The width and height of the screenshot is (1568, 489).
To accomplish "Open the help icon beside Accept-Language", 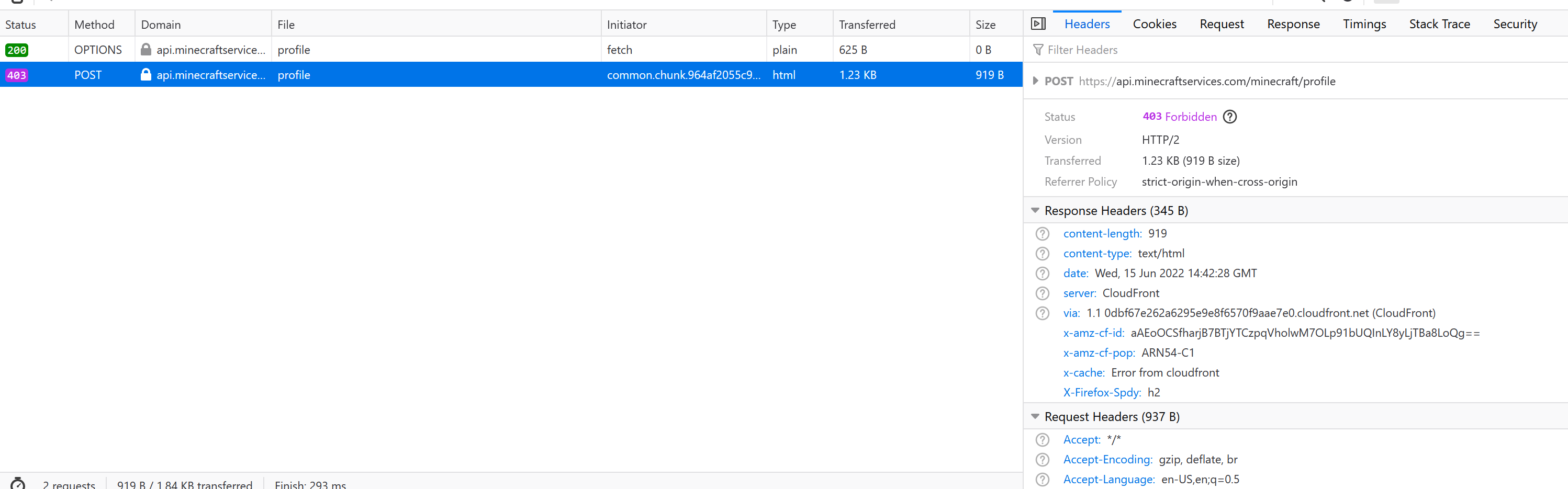I will pos(1043,479).
